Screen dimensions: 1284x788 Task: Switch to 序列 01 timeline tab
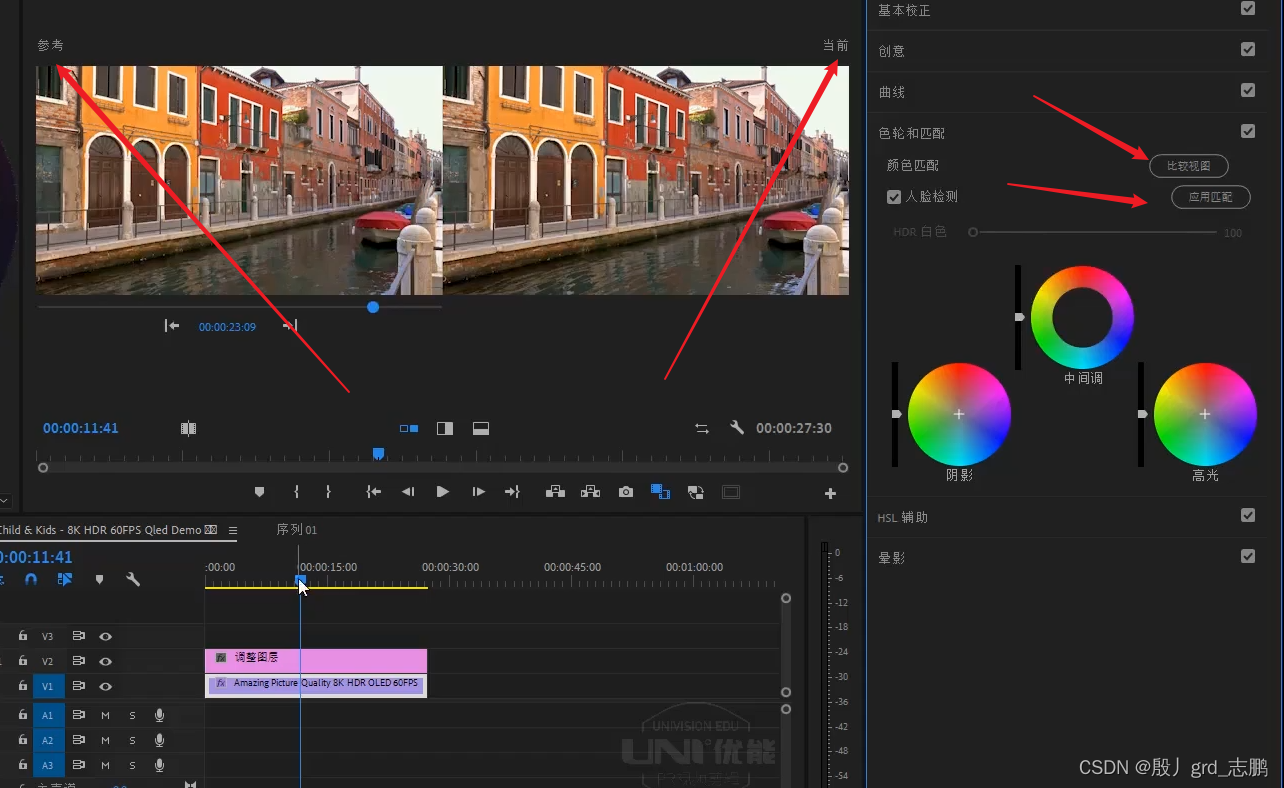coord(297,529)
